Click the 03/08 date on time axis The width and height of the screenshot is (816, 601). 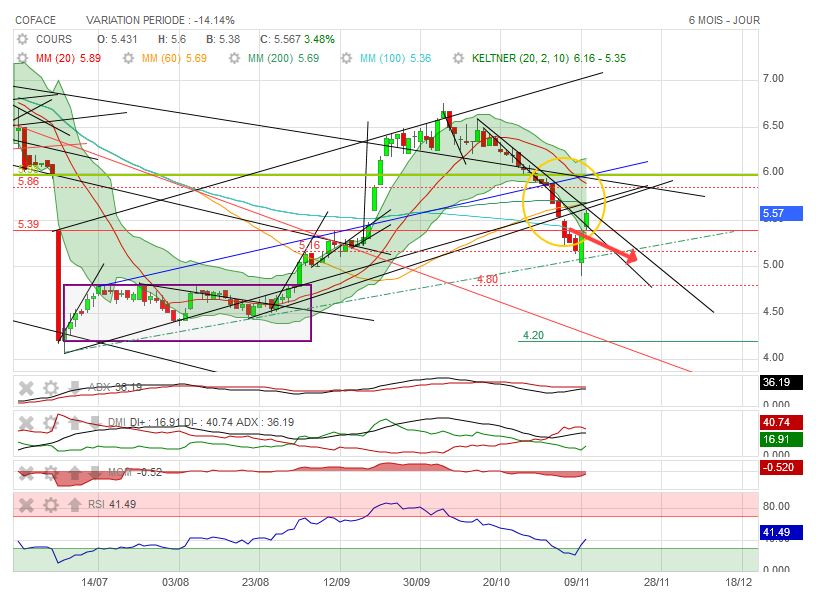click(x=175, y=582)
